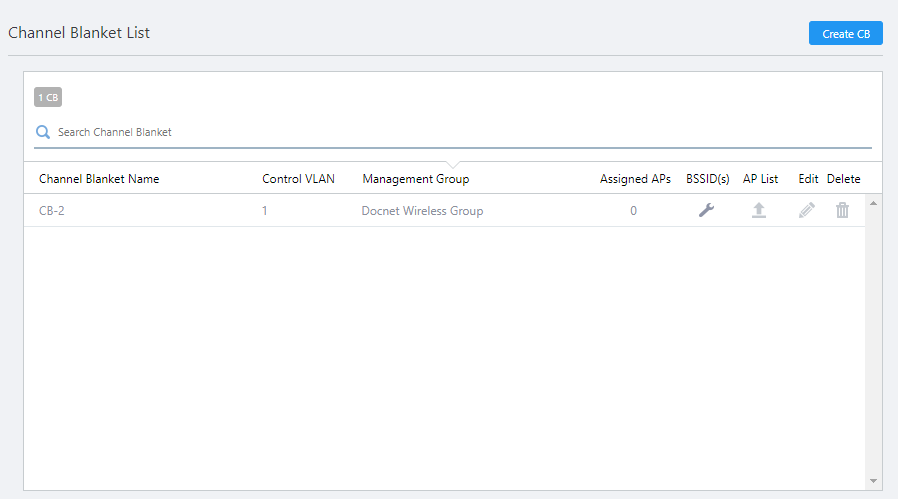898x499 pixels.
Task: Click the scrollbar up arrow
Action: click(x=873, y=203)
